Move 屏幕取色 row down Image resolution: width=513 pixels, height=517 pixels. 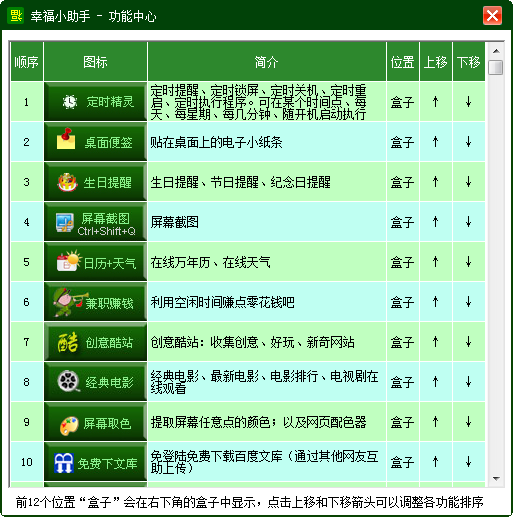(468, 422)
